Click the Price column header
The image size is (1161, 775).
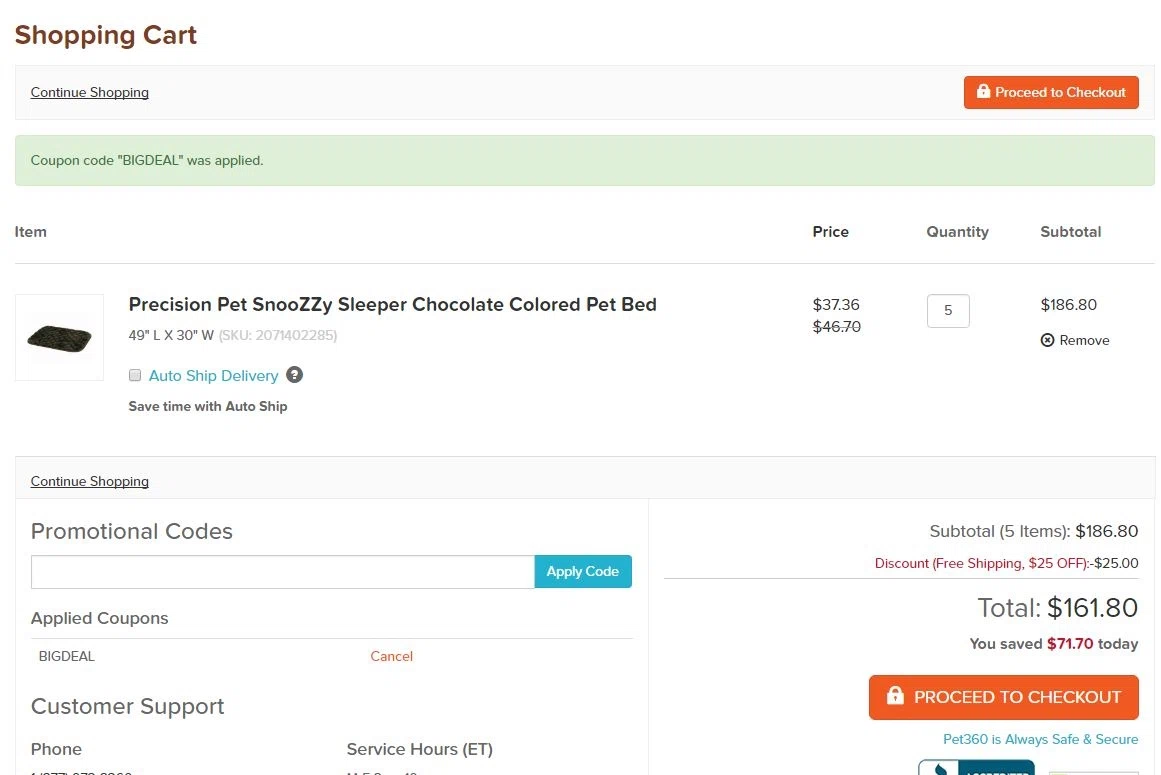[831, 232]
